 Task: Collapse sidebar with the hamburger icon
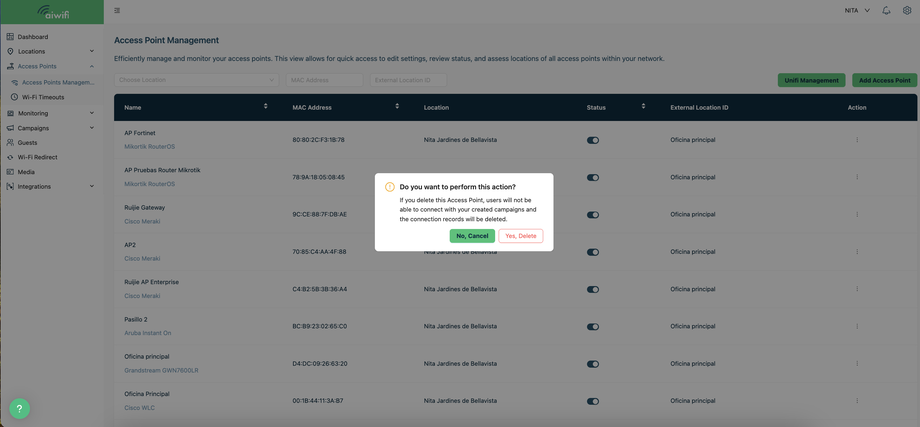pyautogui.click(x=117, y=11)
